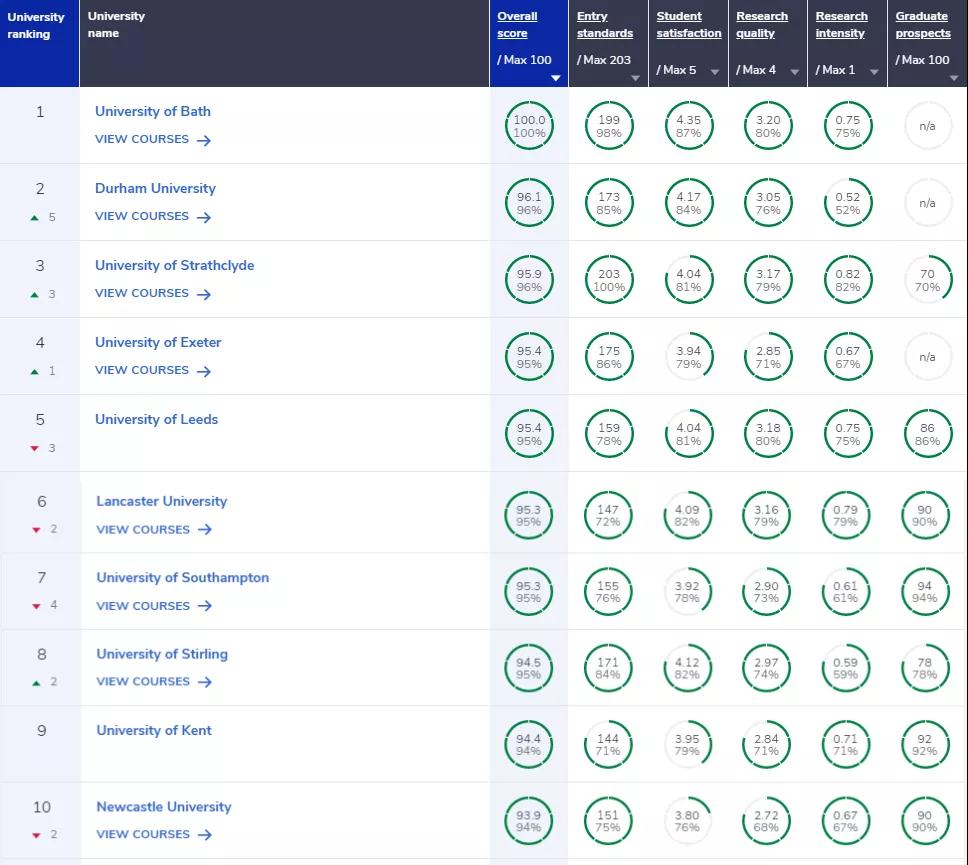Click View Courses arrow for Bath

tap(204, 140)
